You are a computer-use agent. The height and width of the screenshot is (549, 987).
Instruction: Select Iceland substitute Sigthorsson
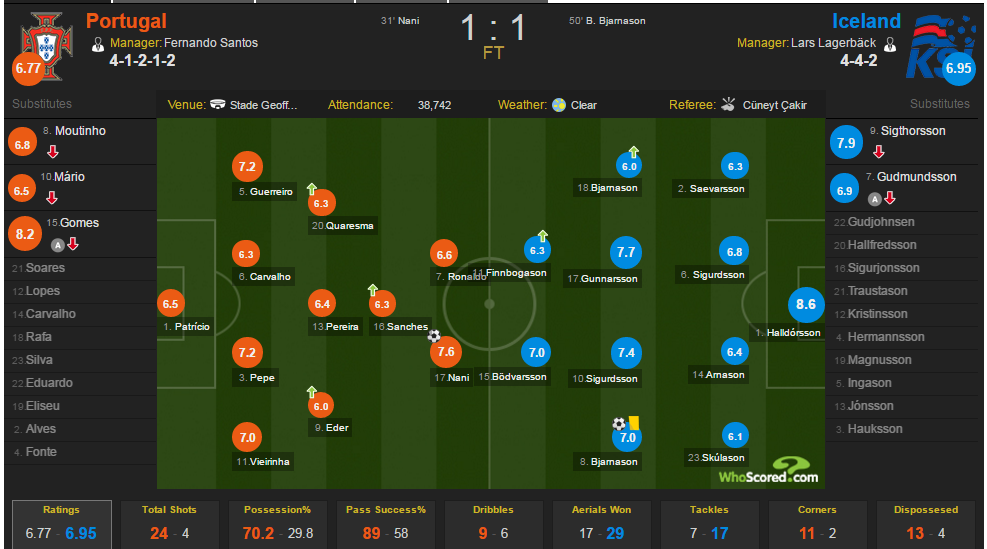pyautogui.click(x=907, y=131)
